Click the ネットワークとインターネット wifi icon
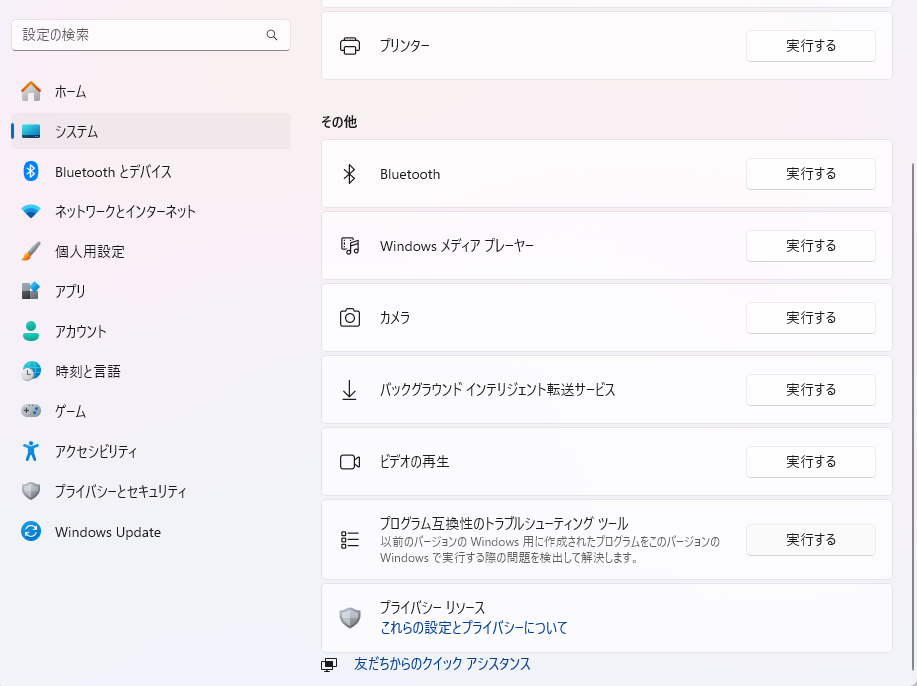This screenshot has width=917, height=686. coord(31,212)
